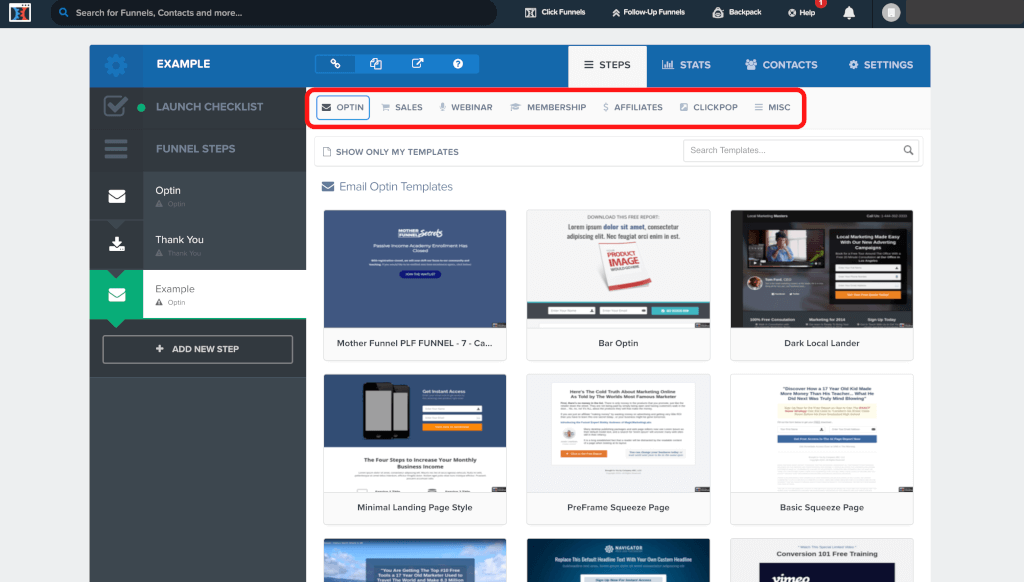This screenshot has height=582, width=1024.
Task: Click the funnel link (chain) icon
Action: click(x=336, y=64)
